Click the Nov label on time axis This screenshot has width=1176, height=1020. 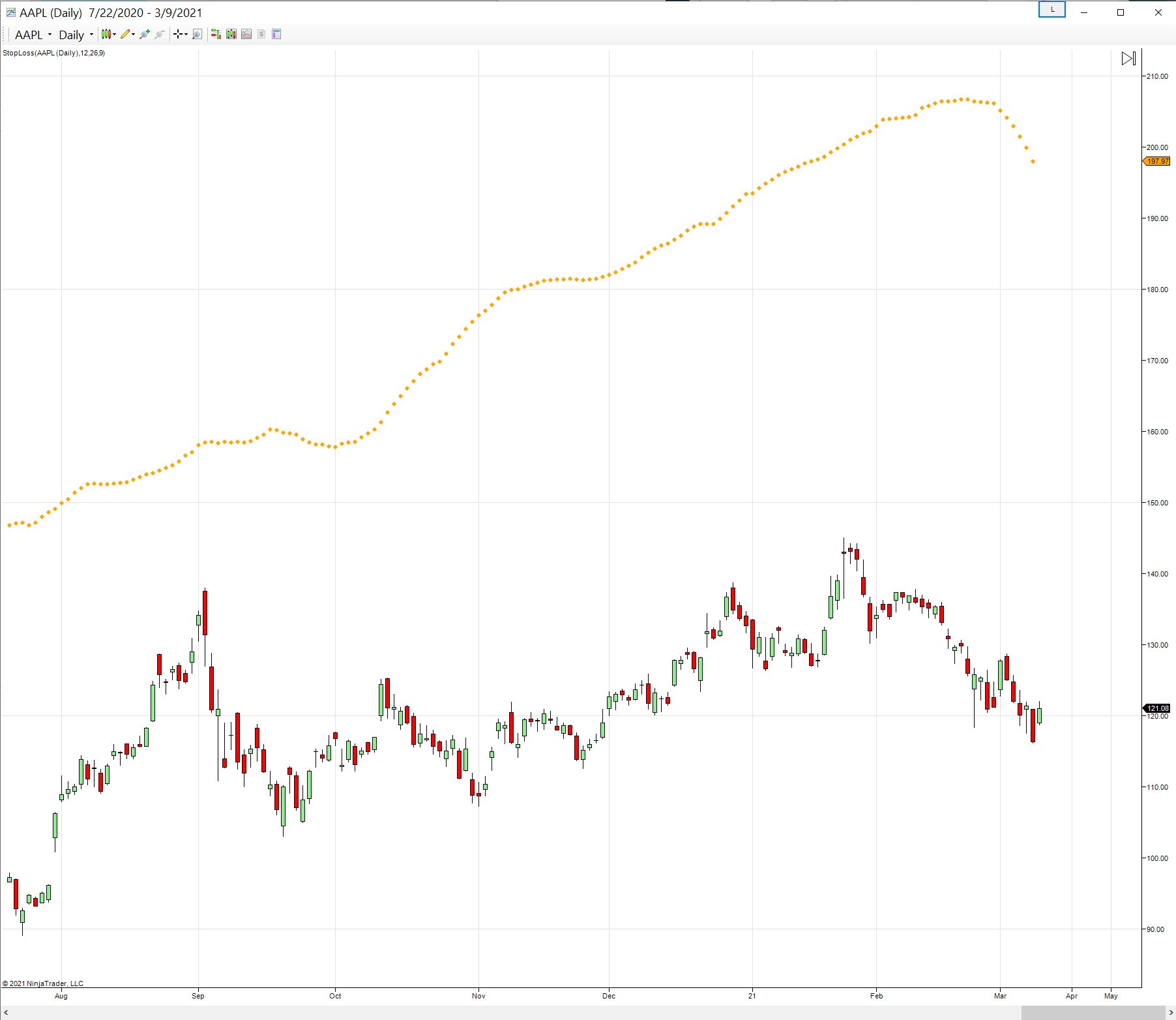pos(478,996)
